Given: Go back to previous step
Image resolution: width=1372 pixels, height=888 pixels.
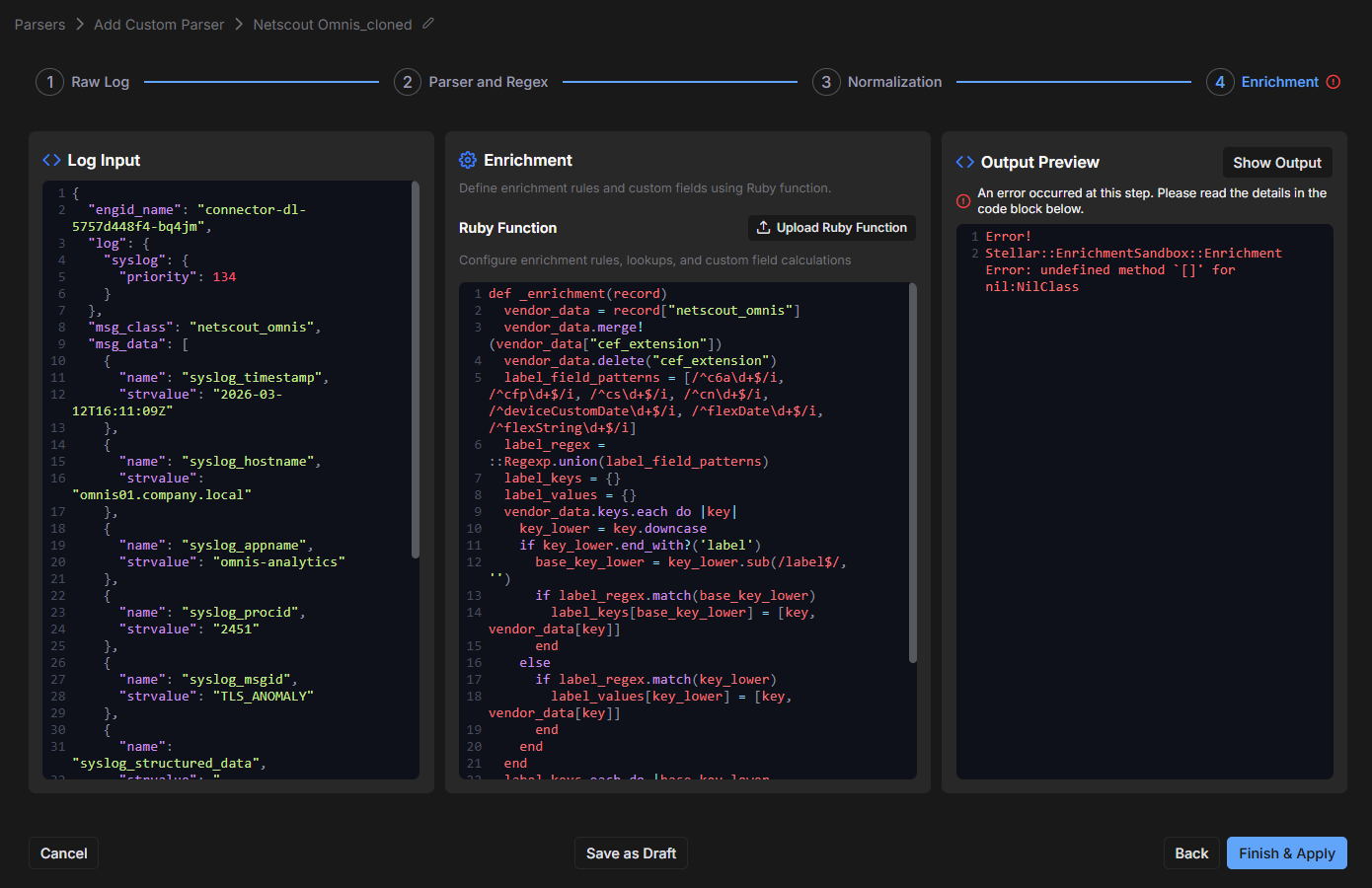Looking at the screenshot, I should click(x=1190, y=853).
